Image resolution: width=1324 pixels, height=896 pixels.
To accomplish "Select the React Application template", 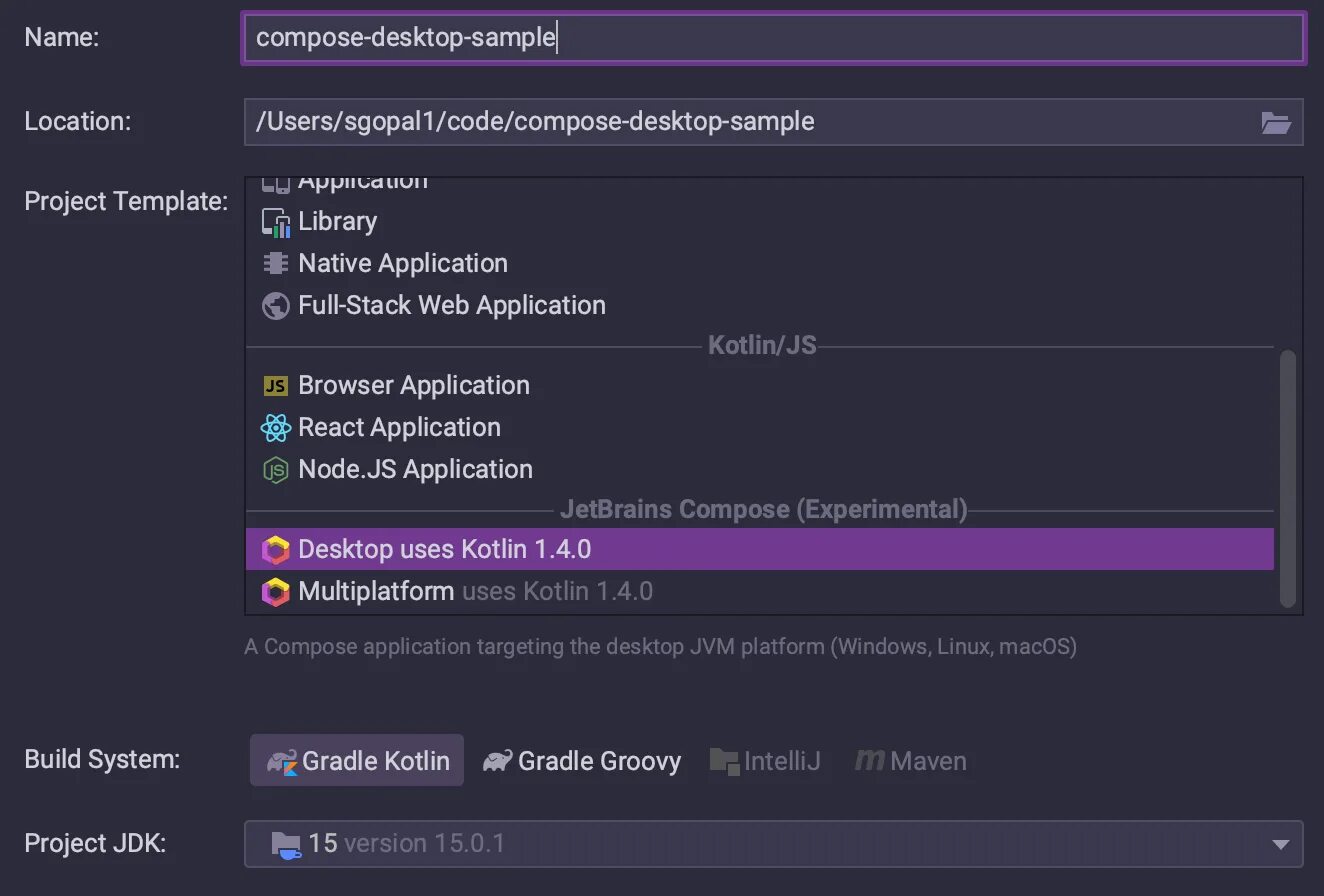I will tap(399, 428).
